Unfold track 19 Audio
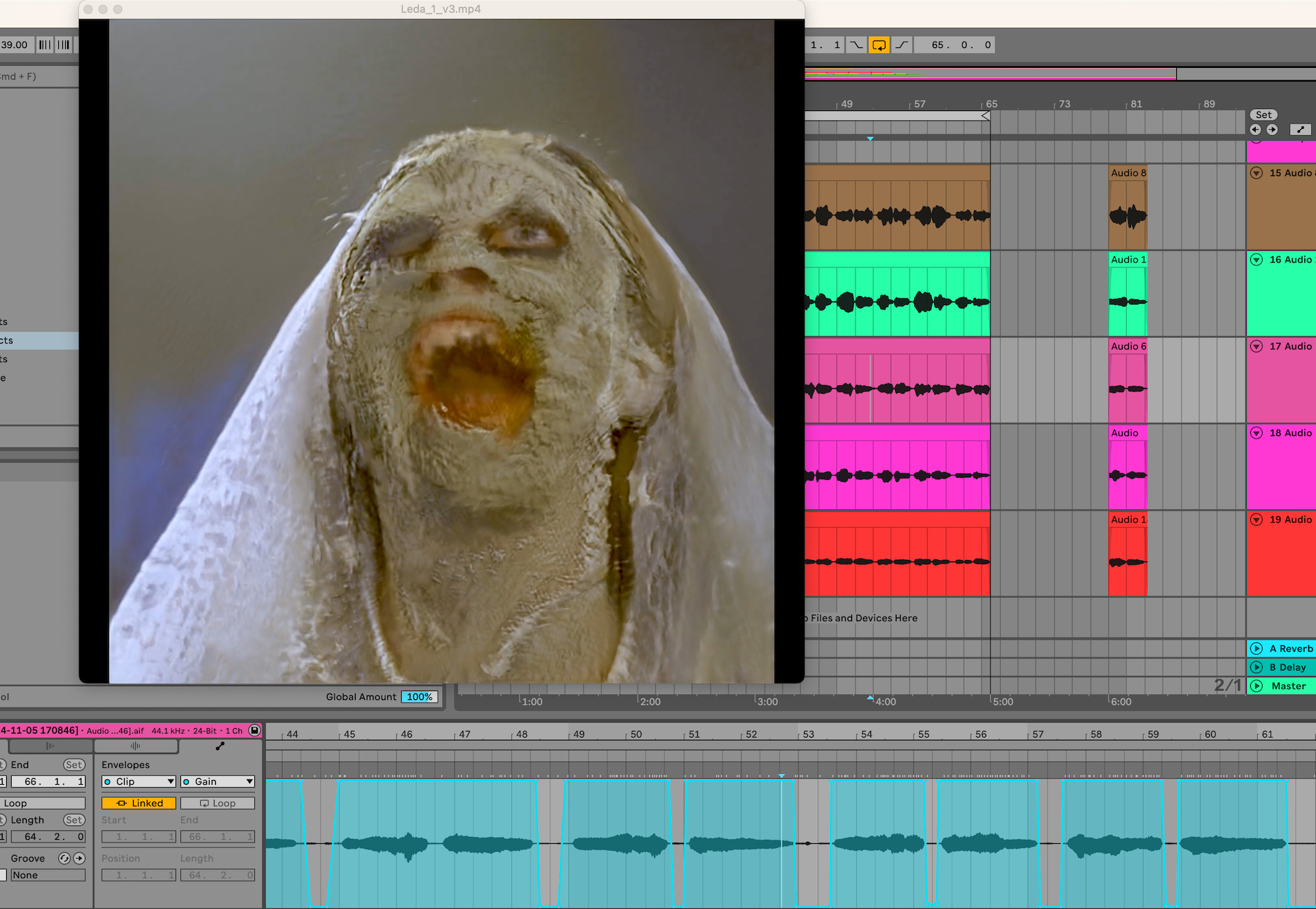The height and width of the screenshot is (909, 1316). tap(1256, 520)
